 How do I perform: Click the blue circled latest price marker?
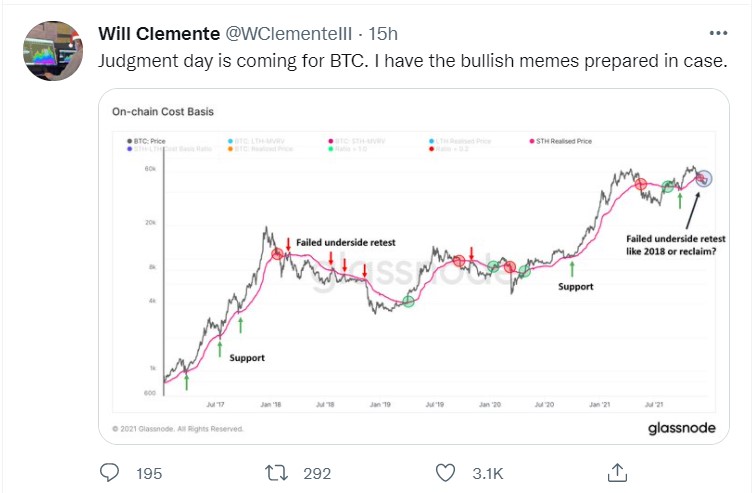point(704,179)
